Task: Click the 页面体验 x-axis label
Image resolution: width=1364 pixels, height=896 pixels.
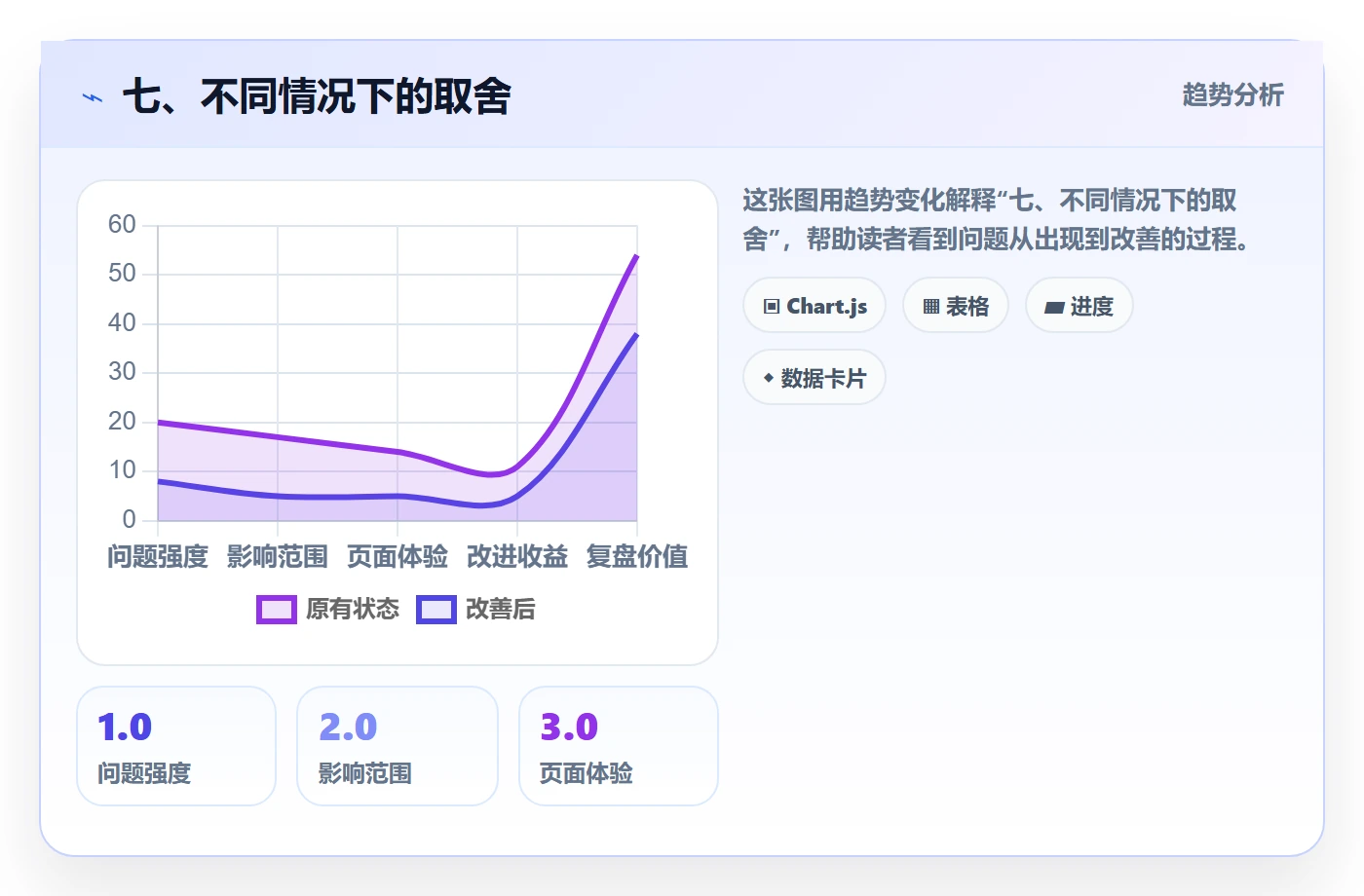Action: point(398,557)
